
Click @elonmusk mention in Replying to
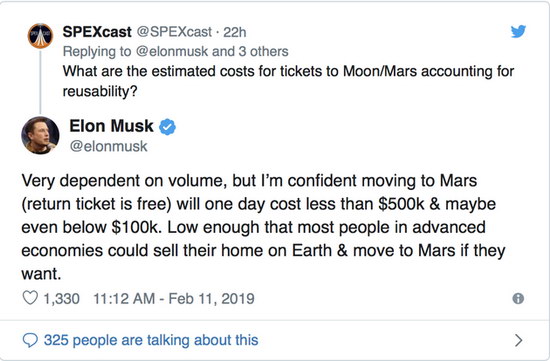[172, 52]
